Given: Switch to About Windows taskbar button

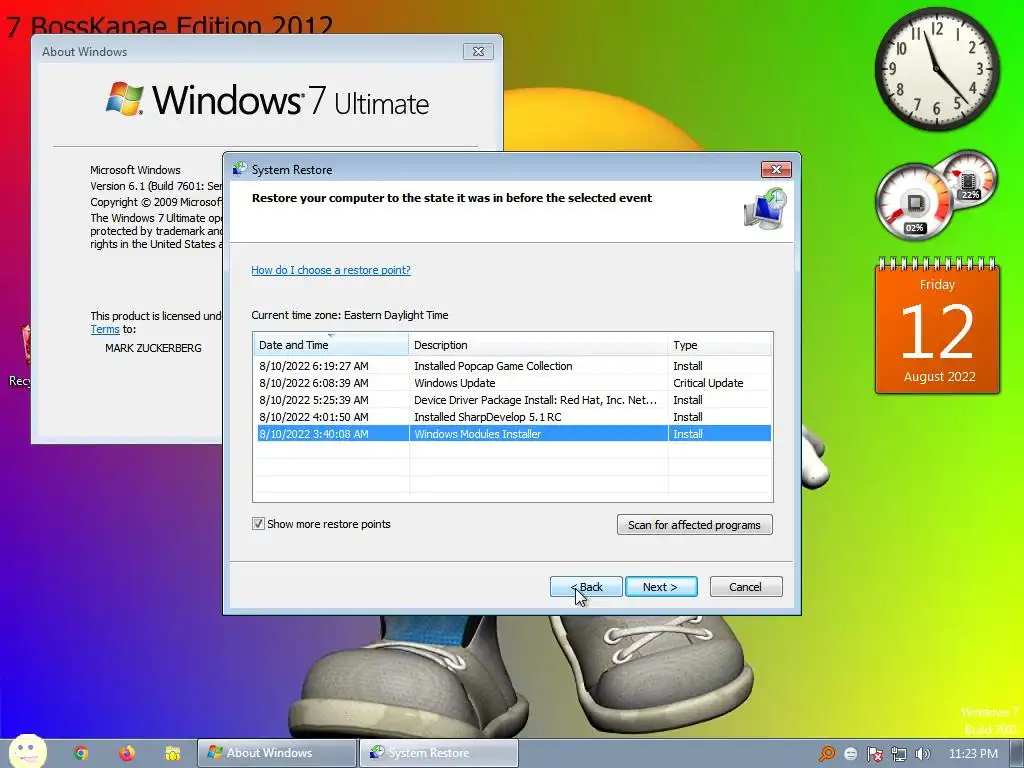Looking at the screenshot, I should pyautogui.click(x=277, y=753).
